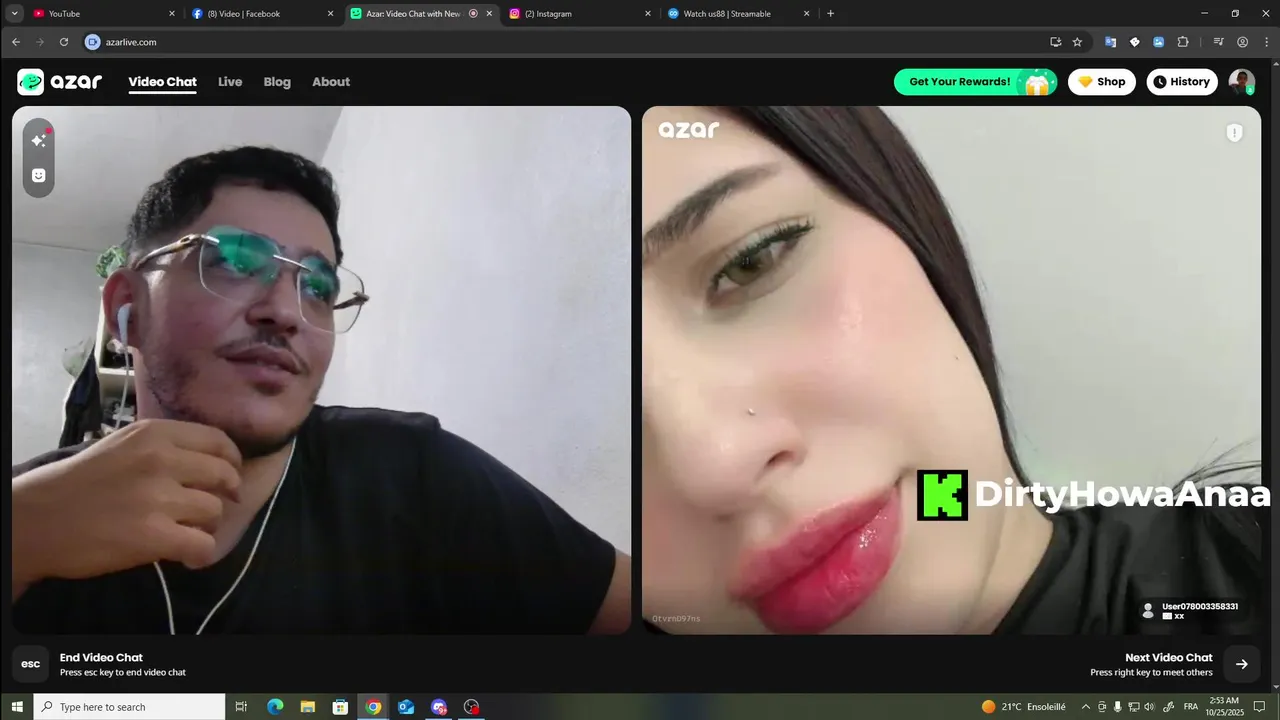Bookmark this page with the star
The height and width of the screenshot is (720, 1280).
click(1077, 42)
